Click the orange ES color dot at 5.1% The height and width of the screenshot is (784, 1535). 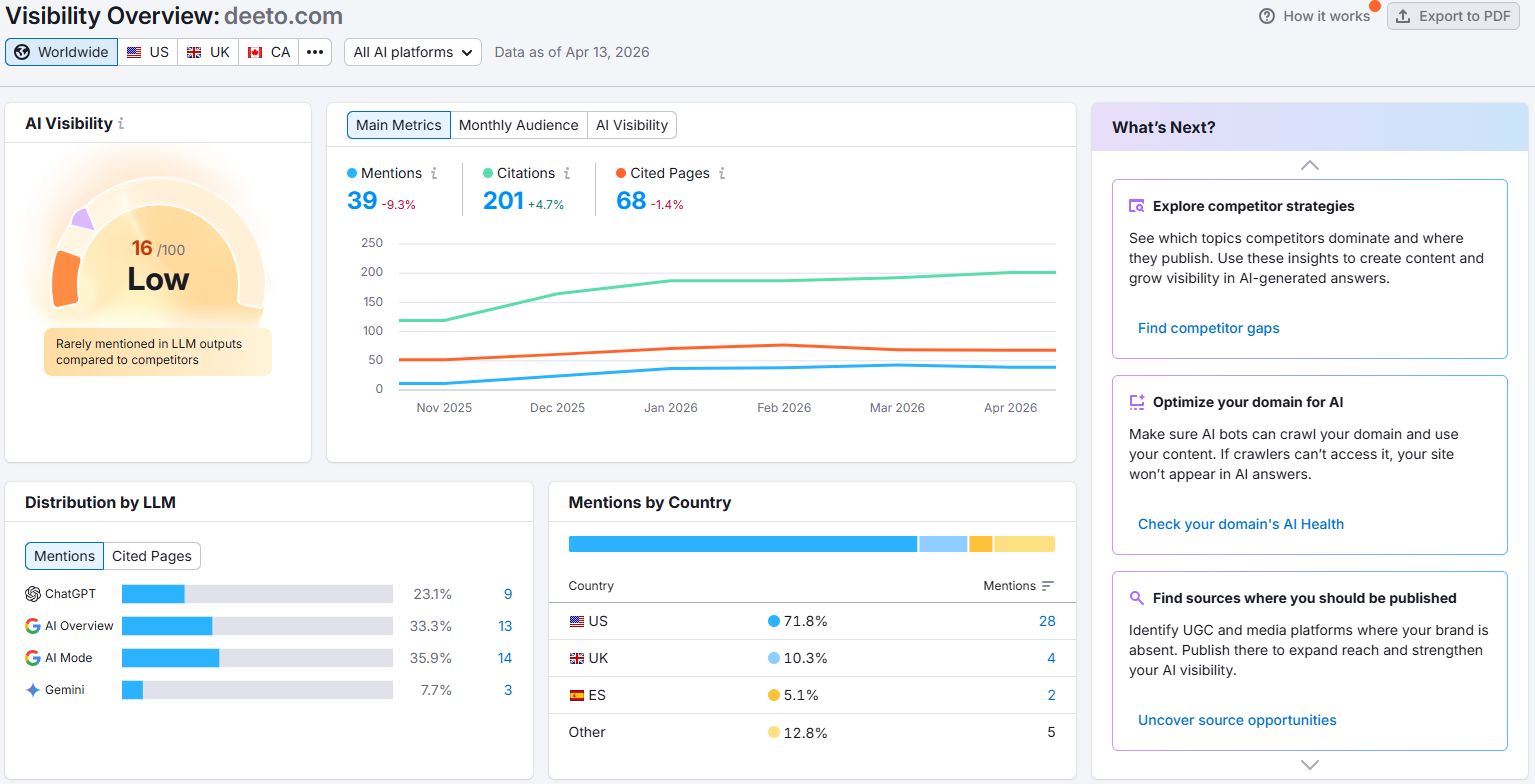(x=773, y=695)
